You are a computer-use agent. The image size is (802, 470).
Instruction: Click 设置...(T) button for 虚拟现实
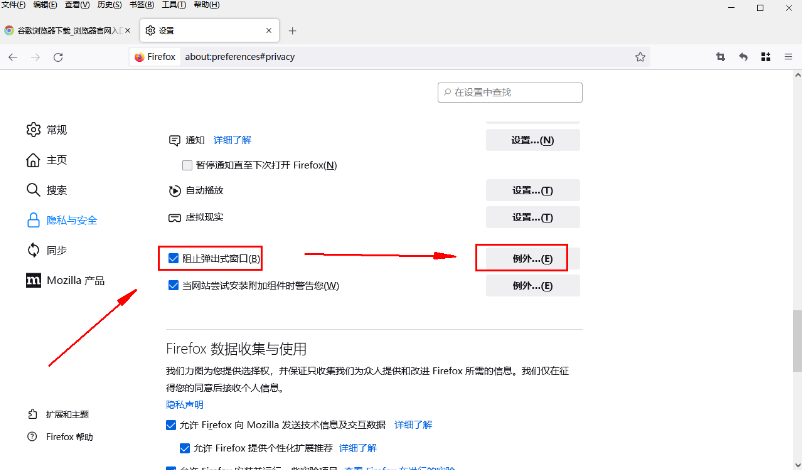tap(532, 217)
